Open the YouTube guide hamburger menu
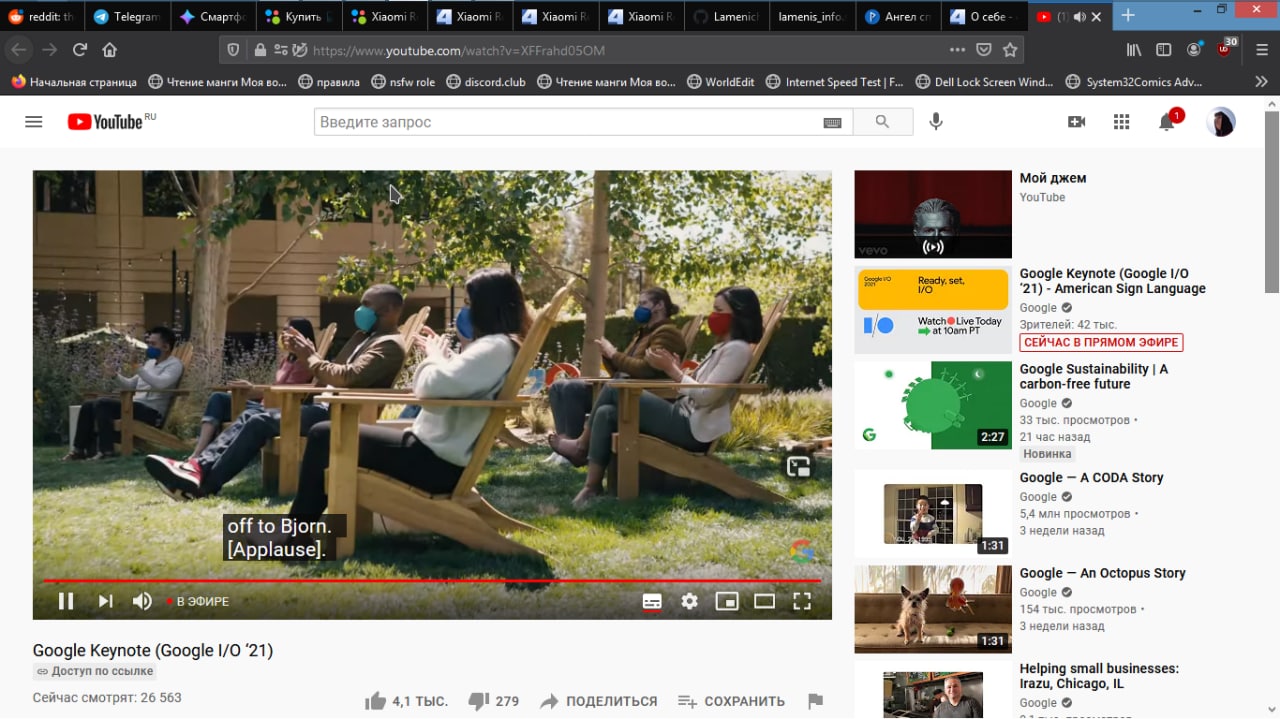 pyautogui.click(x=34, y=122)
